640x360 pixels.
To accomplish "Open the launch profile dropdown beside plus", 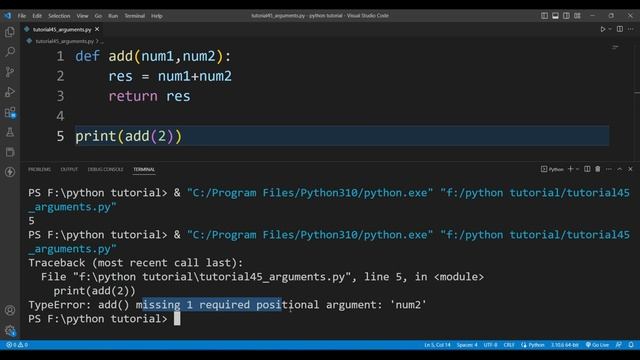I will click(578, 169).
